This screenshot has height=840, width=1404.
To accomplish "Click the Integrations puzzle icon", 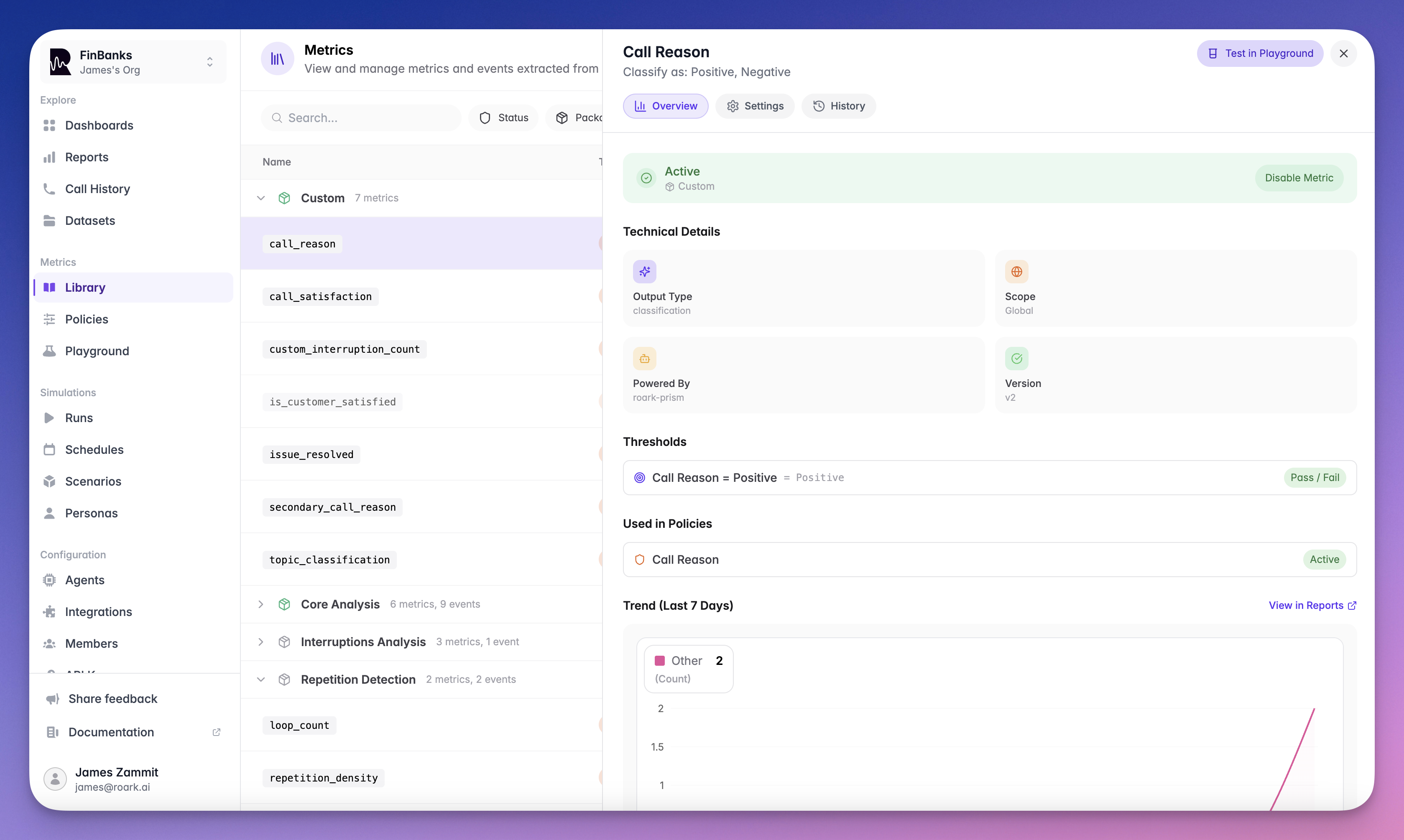I will (x=49, y=611).
